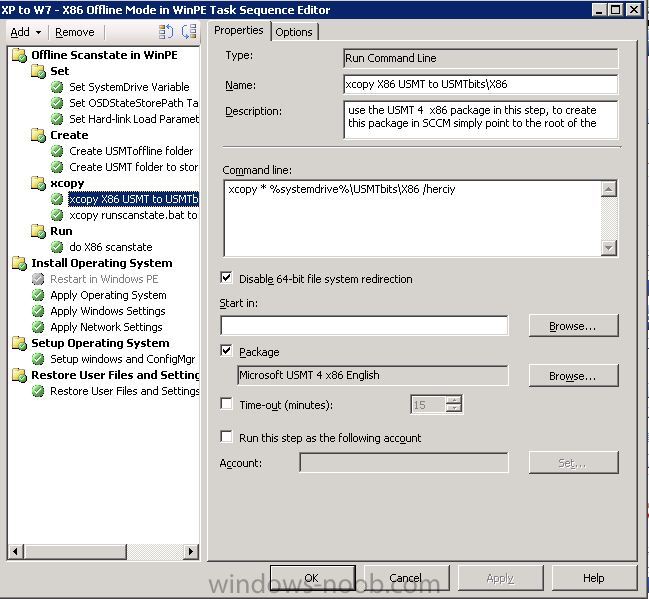Click green check icon beside Set Hard-link Load Parameter

[57, 119]
